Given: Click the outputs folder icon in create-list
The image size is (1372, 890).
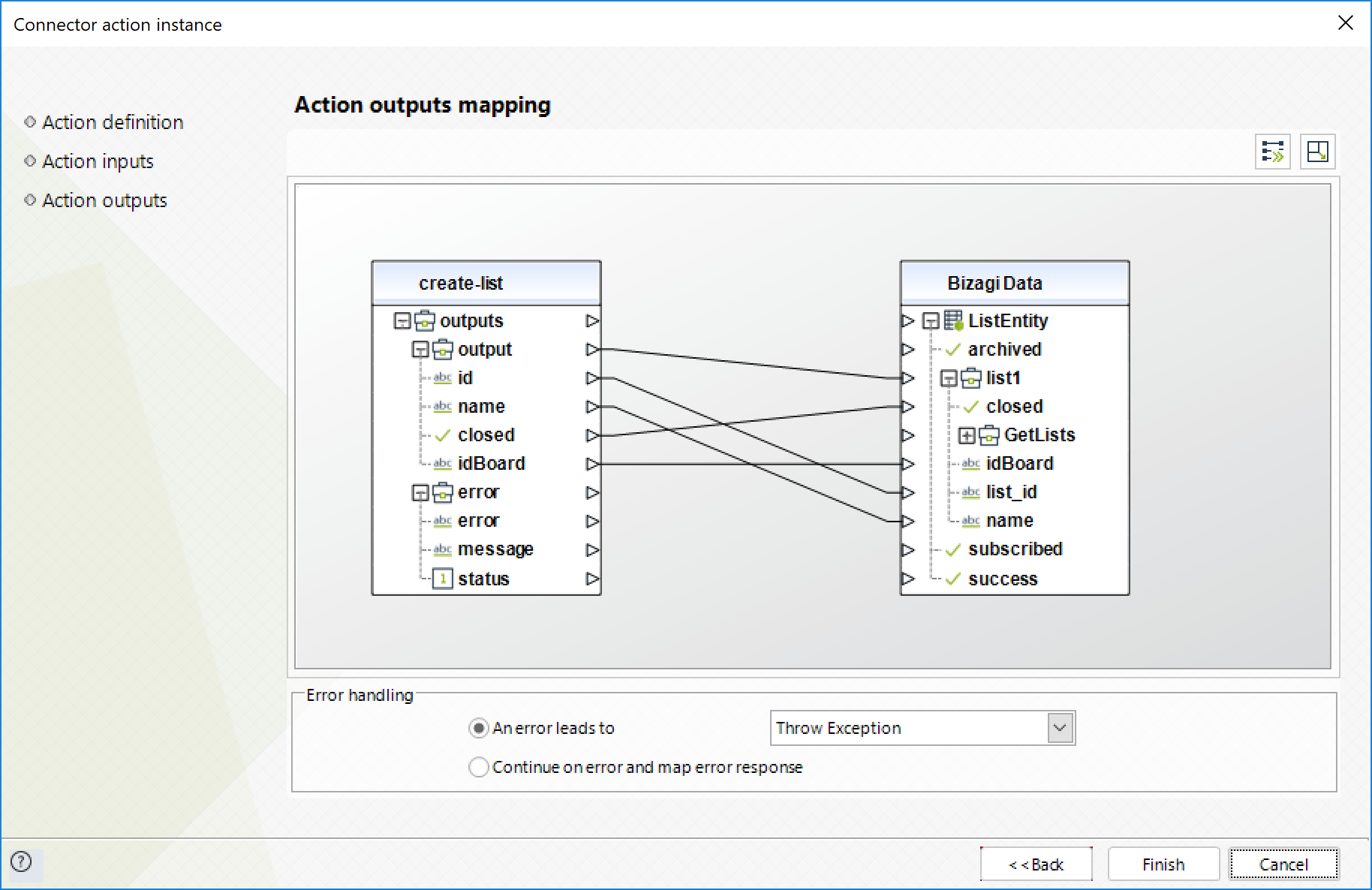Looking at the screenshot, I should point(425,320).
